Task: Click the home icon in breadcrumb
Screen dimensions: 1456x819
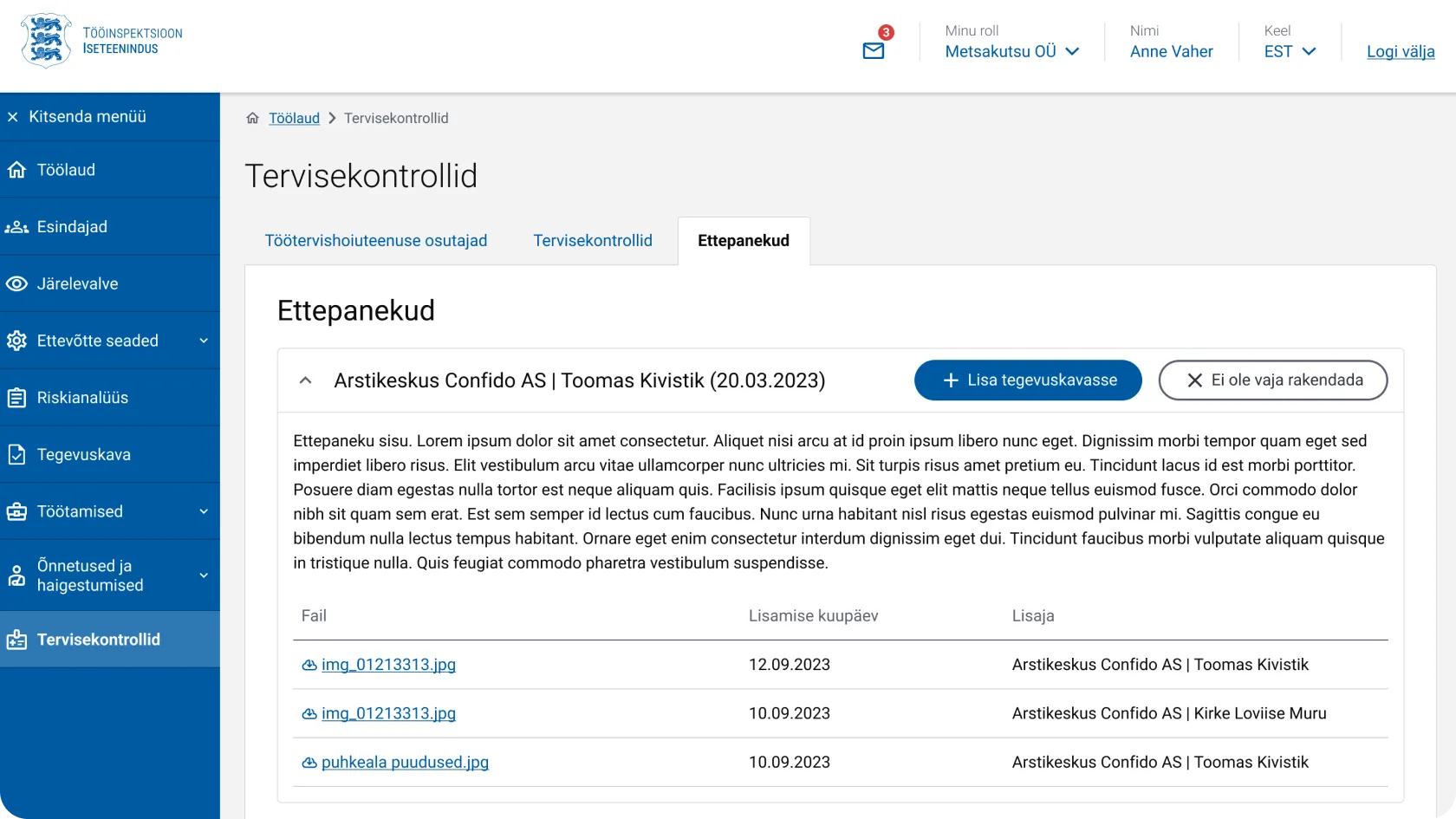Action: (x=253, y=119)
